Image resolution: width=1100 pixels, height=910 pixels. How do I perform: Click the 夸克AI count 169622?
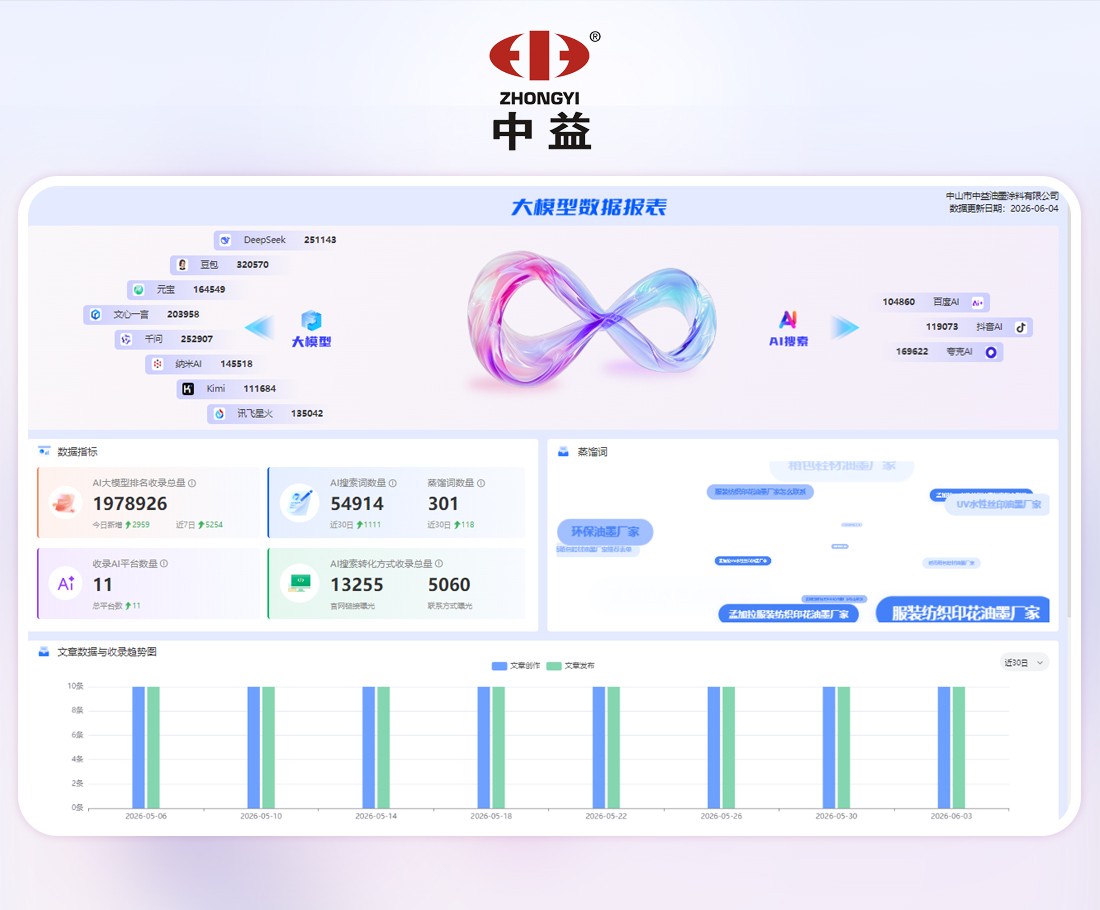point(912,352)
